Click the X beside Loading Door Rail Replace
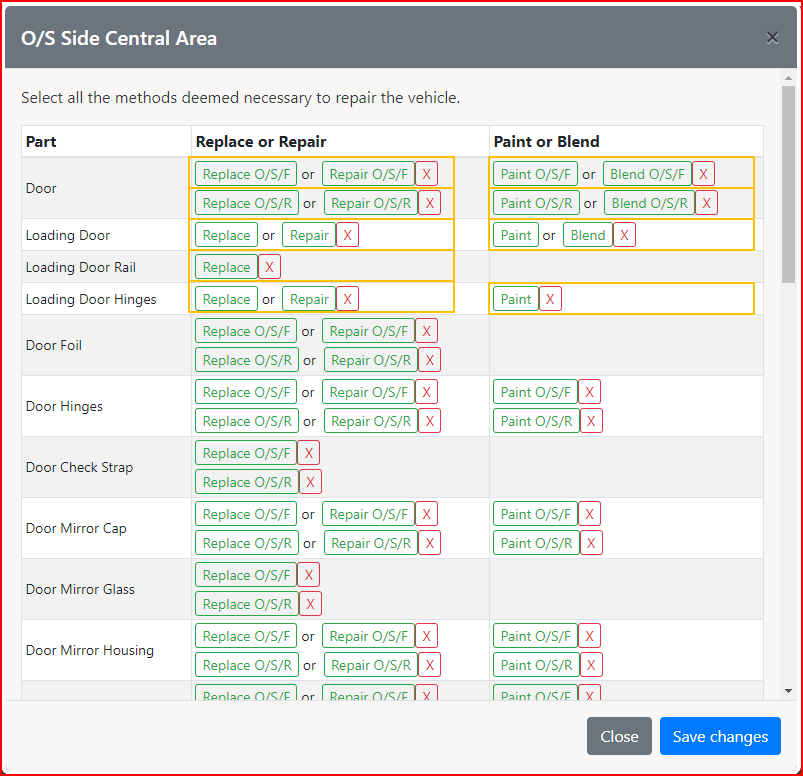The width and height of the screenshot is (803, 776). click(269, 267)
